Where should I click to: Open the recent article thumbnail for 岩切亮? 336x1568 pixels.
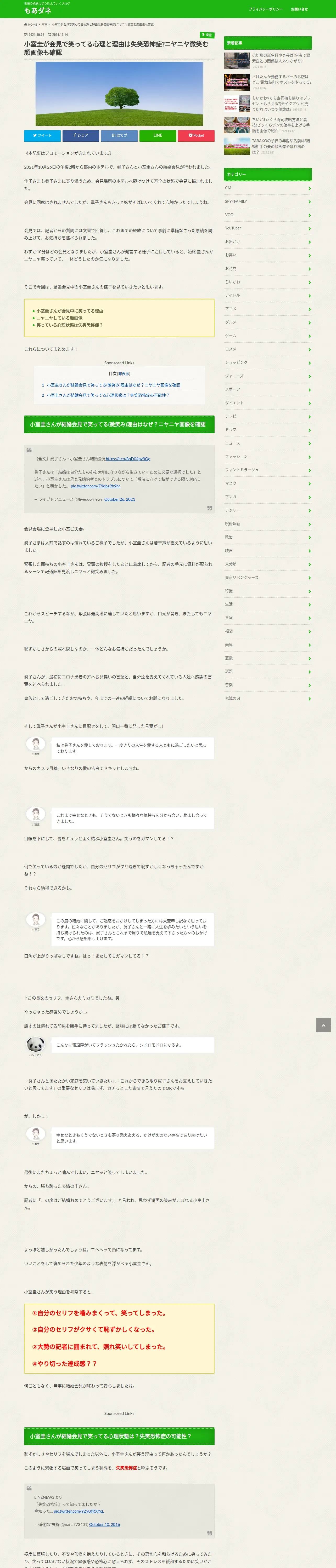tap(237, 60)
